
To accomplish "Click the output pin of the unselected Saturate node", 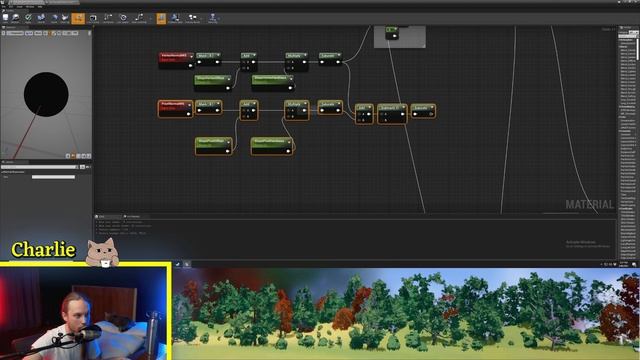I will click(x=338, y=62).
